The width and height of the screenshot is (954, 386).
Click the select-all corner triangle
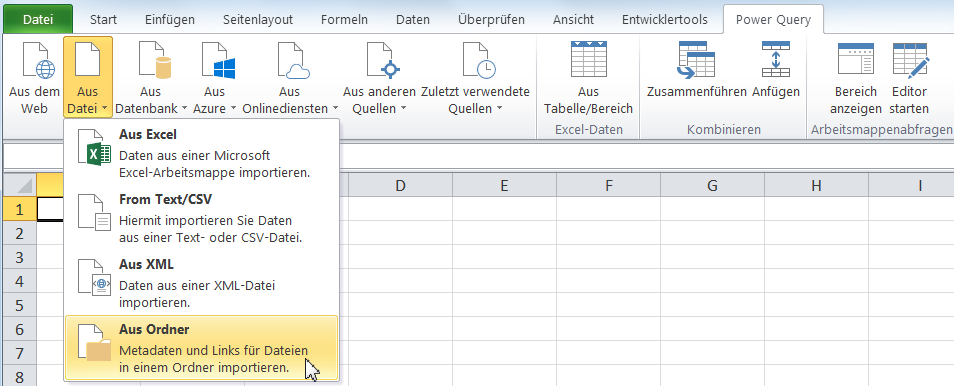coord(20,185)
